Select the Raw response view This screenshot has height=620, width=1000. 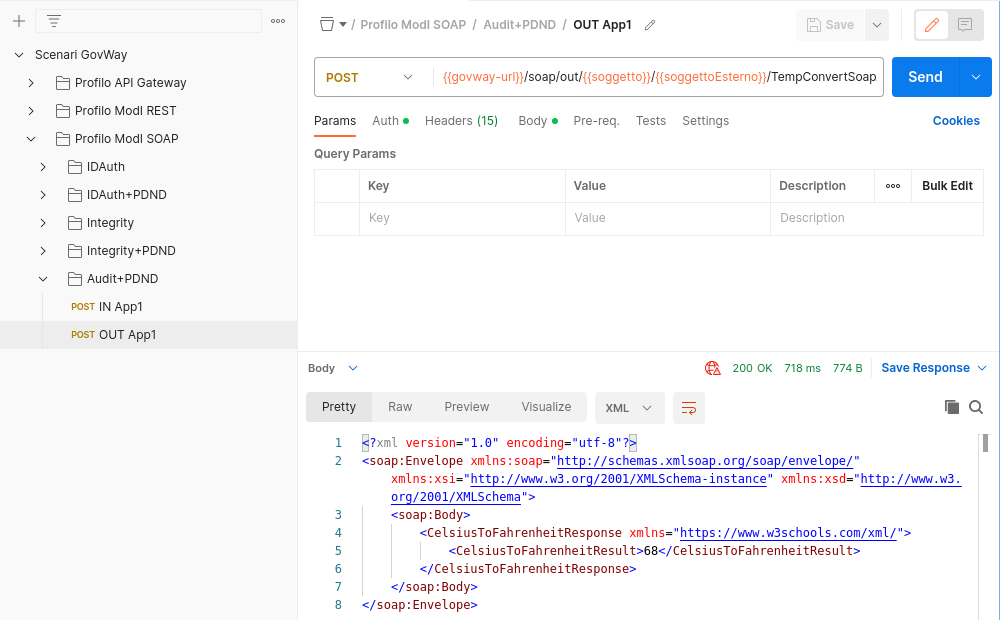(x=400, y=407)
